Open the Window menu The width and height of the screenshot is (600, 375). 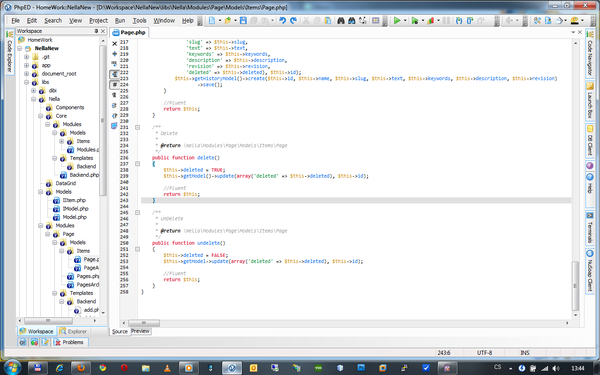click(164, 21)
